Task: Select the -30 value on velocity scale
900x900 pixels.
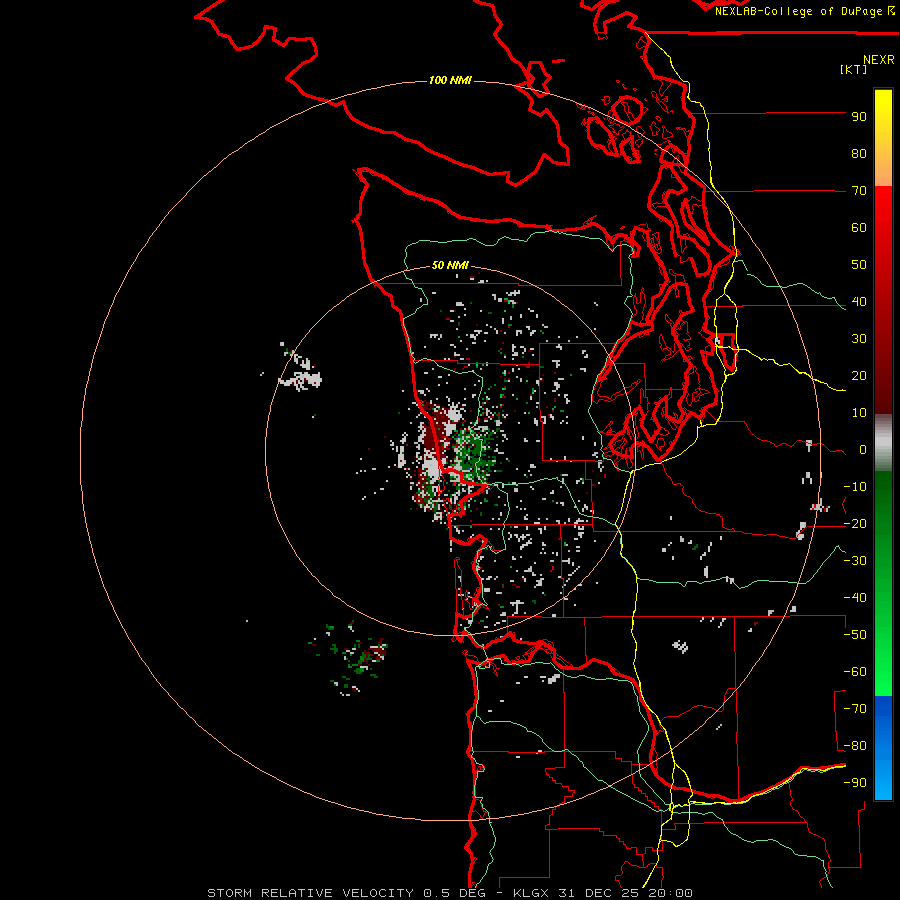Action: (x=855, y=561)
